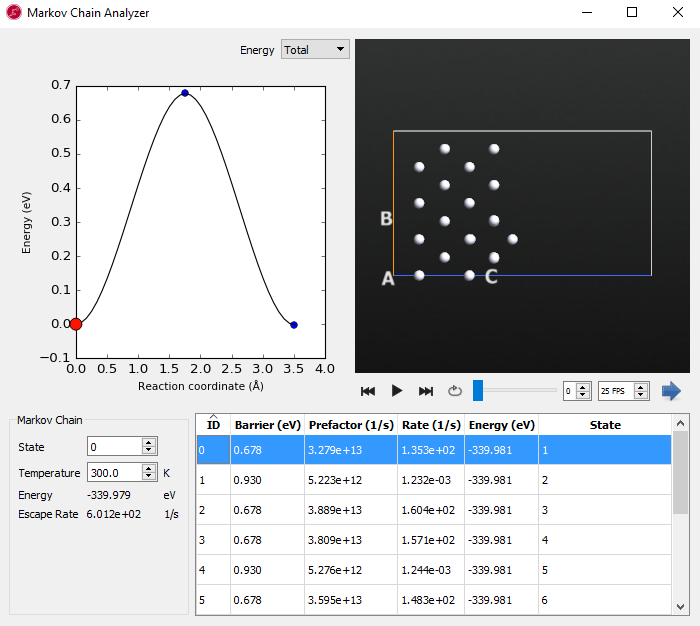The height and width of the screenshot is (626, 700).
Task: Decrease the Temperature value
Action: click(x=149, y=476)
